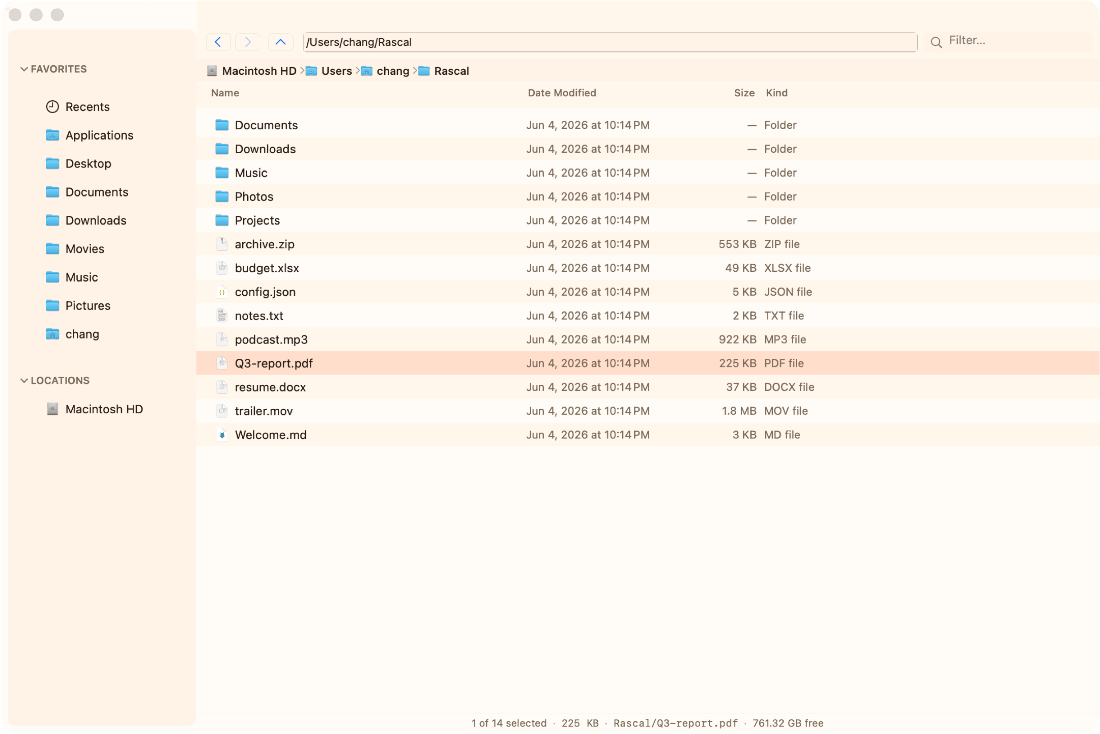Image resolution: width=1100 pixels, height=734 pixels.
Task: Click the Pictures folder icon in sidebar
Action: (53, 305)
